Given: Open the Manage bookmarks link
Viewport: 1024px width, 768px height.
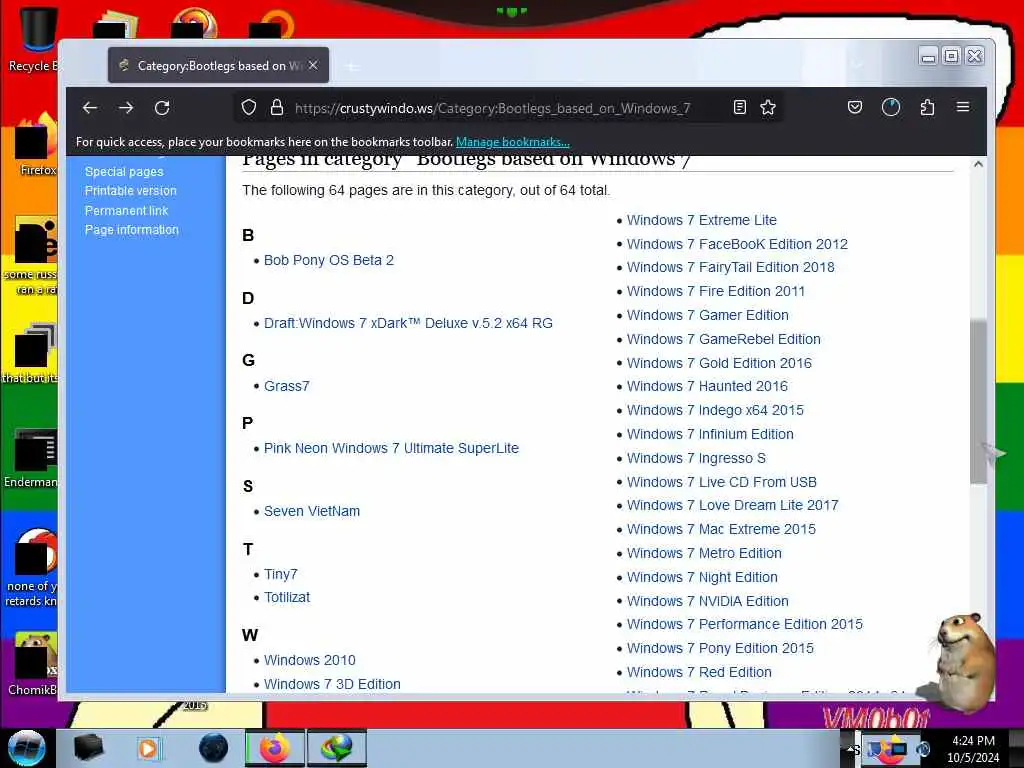Looking at the screenshot, I should pyautogui.click(x=513, y=142).
